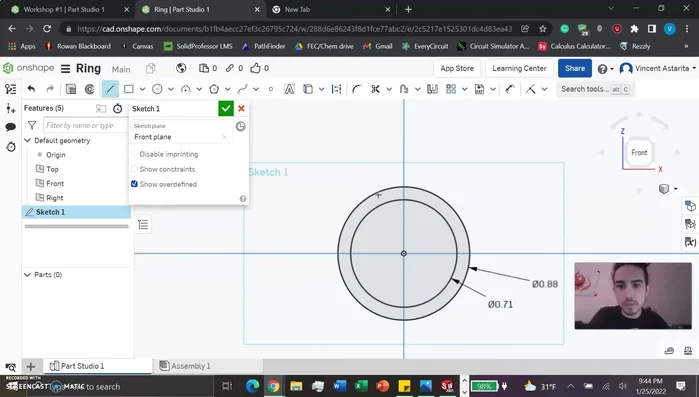Viewport: 699px width, 397px height.
Task: Select the Offset tool
Action: [x=404, y=89]
